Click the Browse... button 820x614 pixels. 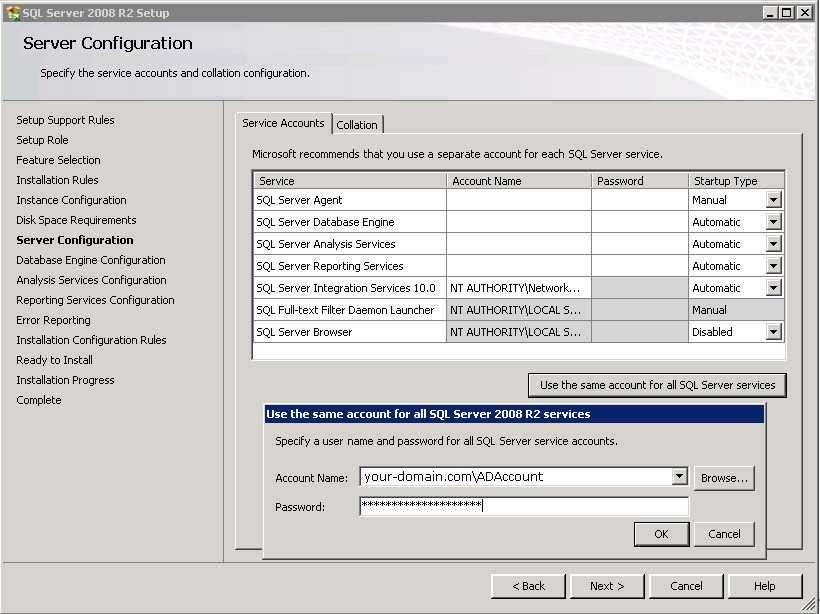(724, 478)
